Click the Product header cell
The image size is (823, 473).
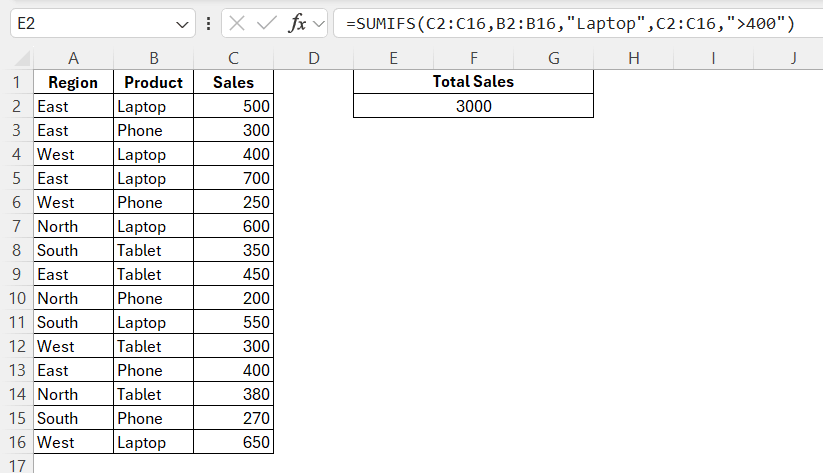(153, 82)
